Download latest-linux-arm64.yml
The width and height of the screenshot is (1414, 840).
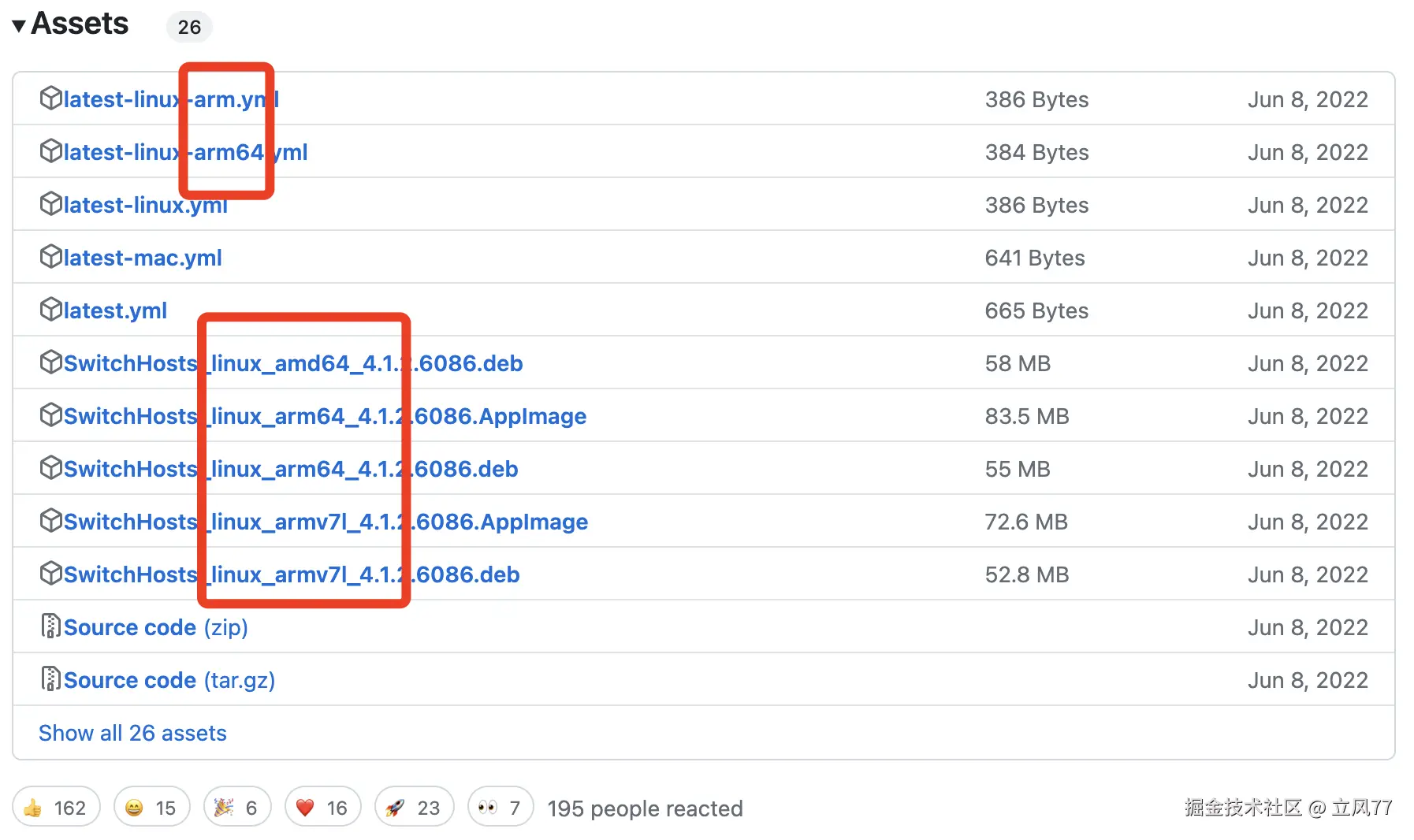click(185, 152)
